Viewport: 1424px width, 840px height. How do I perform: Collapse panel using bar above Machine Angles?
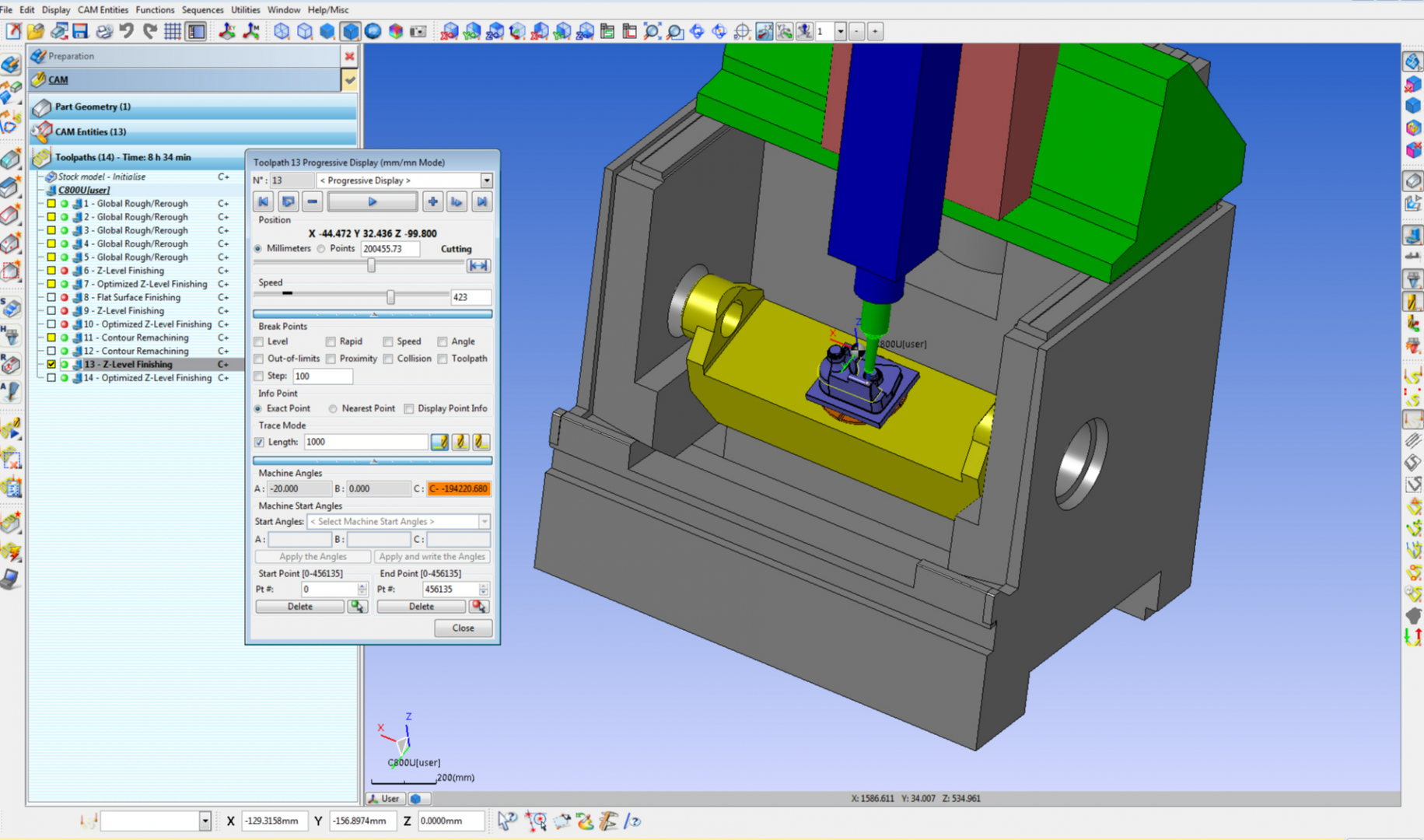pos(373,461)
